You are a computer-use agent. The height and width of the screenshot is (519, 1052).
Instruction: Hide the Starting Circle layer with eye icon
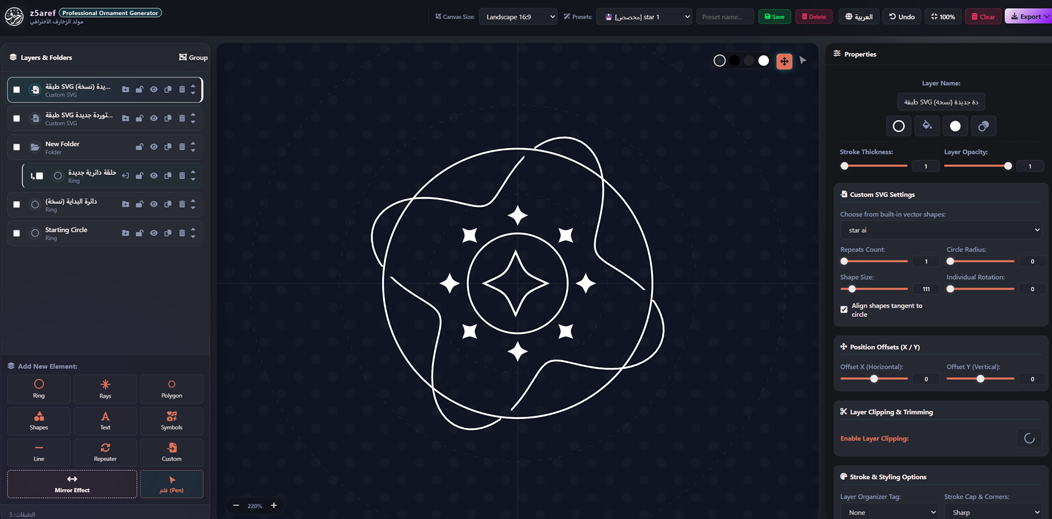(154, 233)
